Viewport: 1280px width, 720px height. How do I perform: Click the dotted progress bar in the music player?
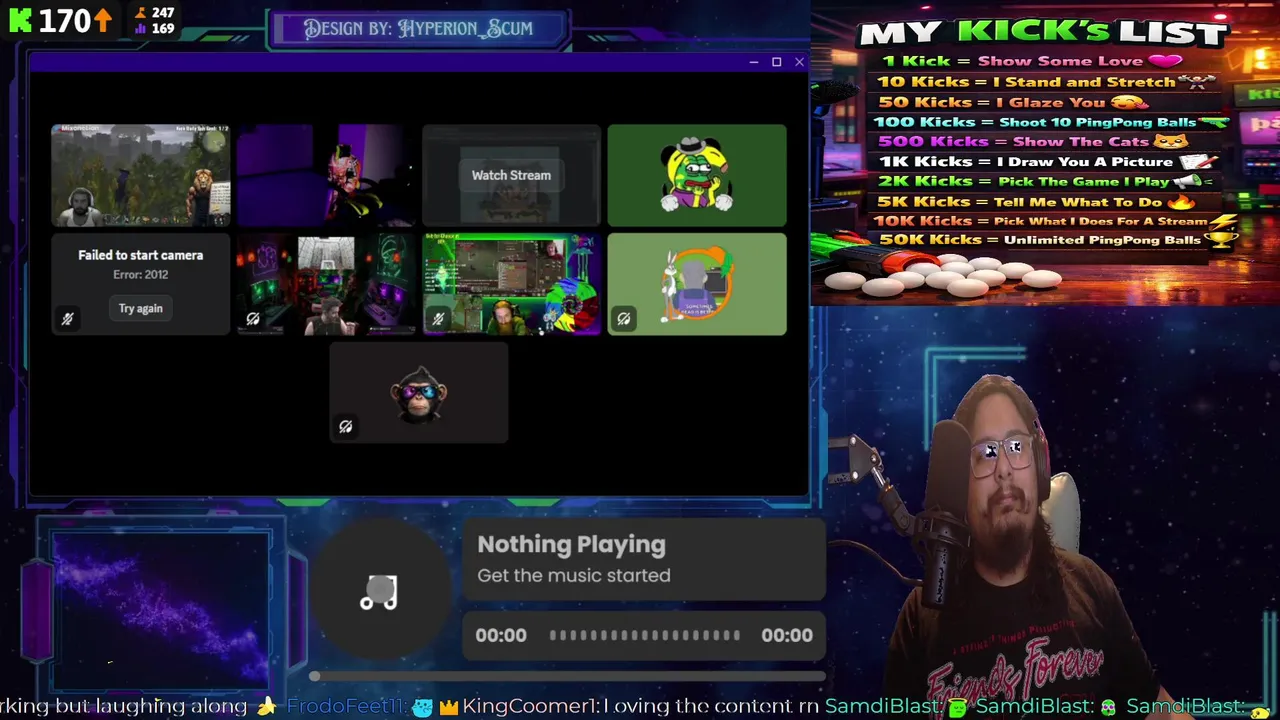[x=645, y=635]
